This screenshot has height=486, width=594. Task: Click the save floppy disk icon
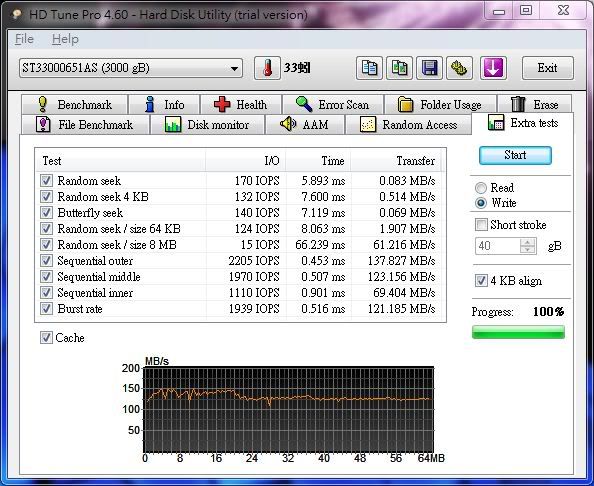[429, 68]
